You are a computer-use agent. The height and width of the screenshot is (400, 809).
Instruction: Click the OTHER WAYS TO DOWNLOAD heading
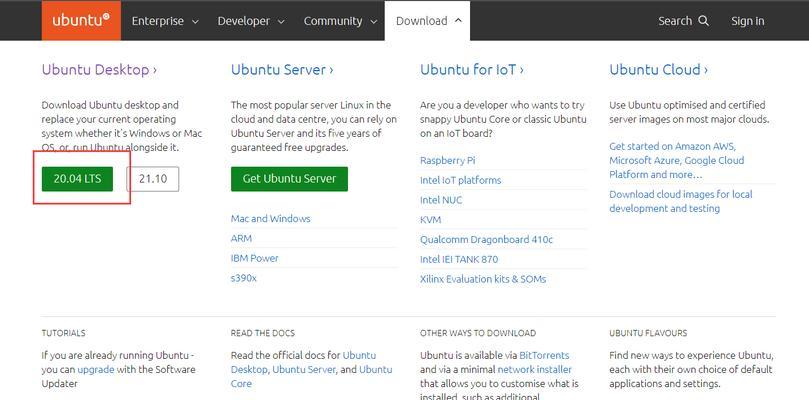tap(478, 333)
